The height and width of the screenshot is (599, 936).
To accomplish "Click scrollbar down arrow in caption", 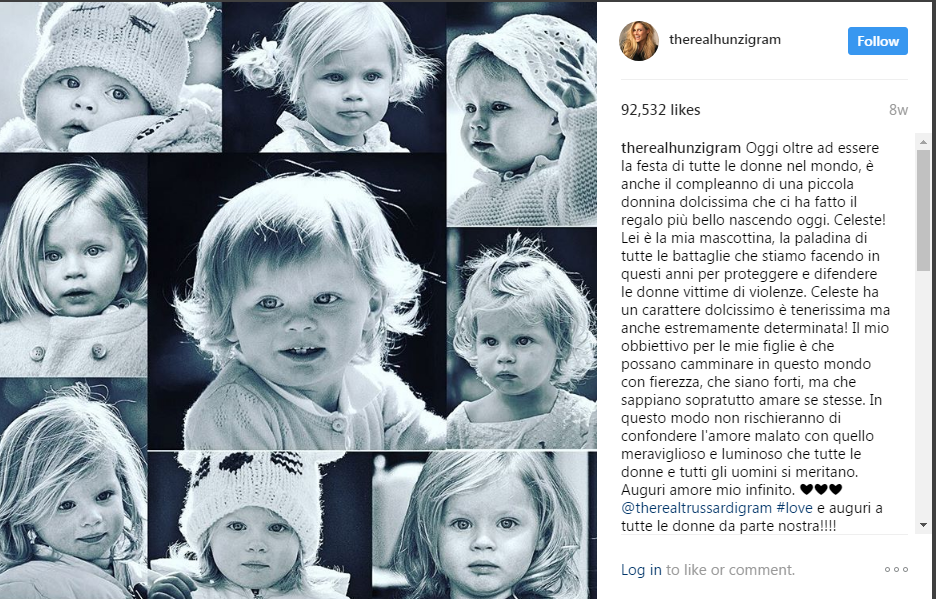I will (x=923, y=525).
